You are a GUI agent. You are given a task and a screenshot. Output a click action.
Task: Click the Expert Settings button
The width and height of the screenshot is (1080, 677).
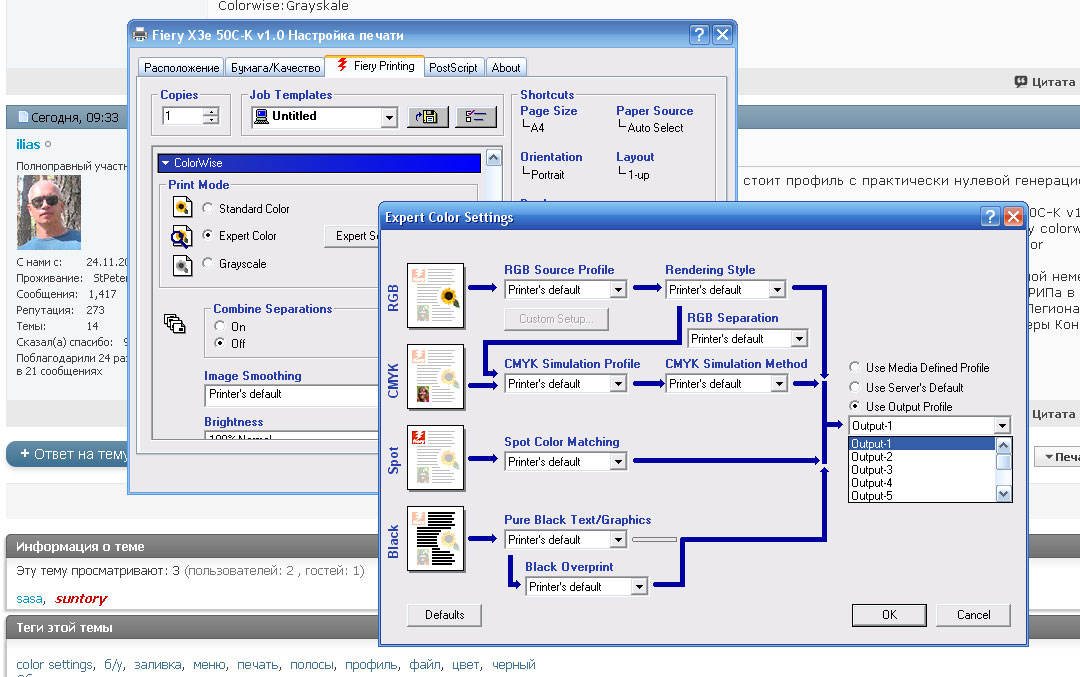(x=353, y=236)
